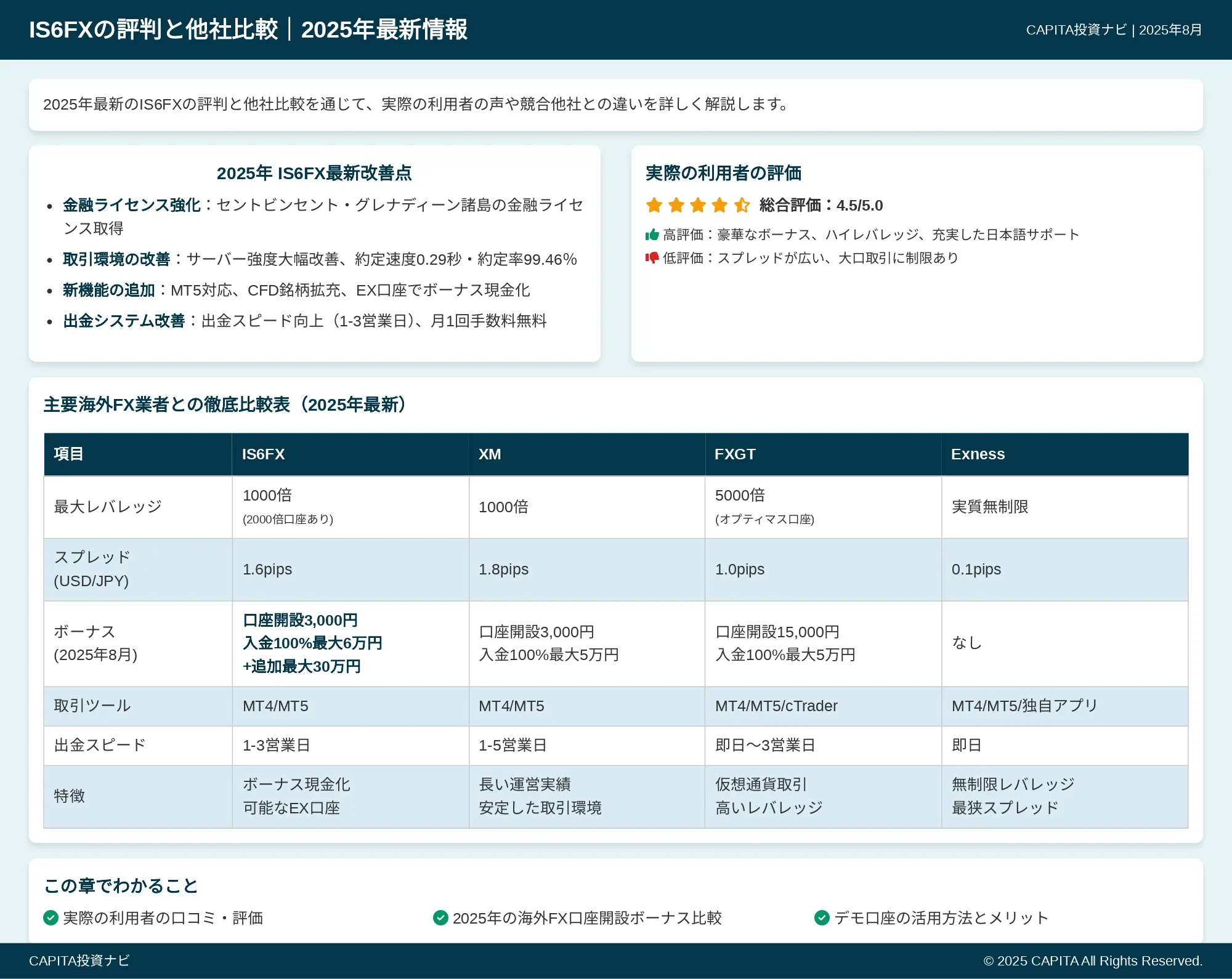The width and height of the screenshot is (1232, 979).
Task: Click the IS6FX column header
Action: point(350,454)
